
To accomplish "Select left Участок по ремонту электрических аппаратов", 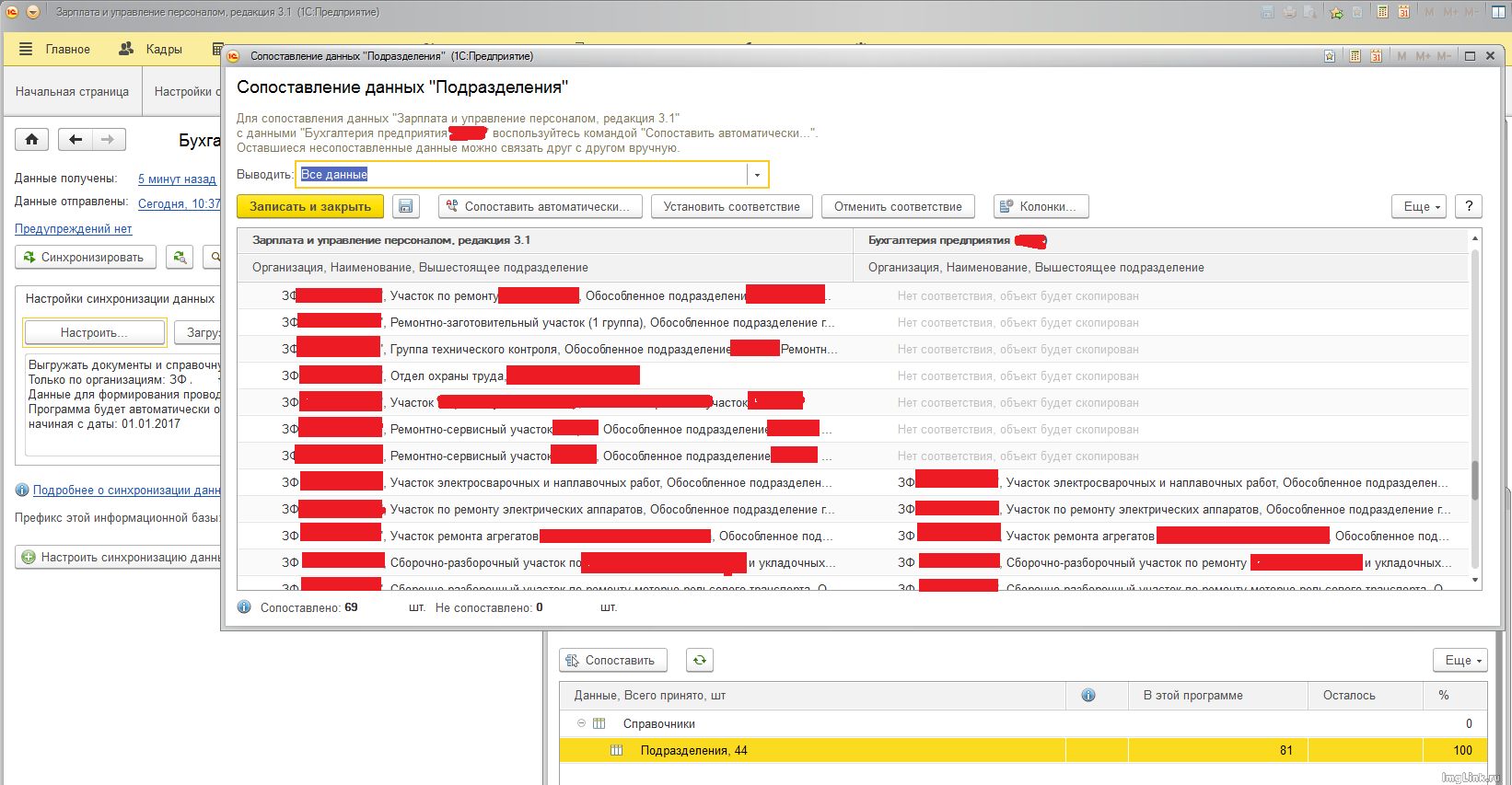I will (545, 509).
